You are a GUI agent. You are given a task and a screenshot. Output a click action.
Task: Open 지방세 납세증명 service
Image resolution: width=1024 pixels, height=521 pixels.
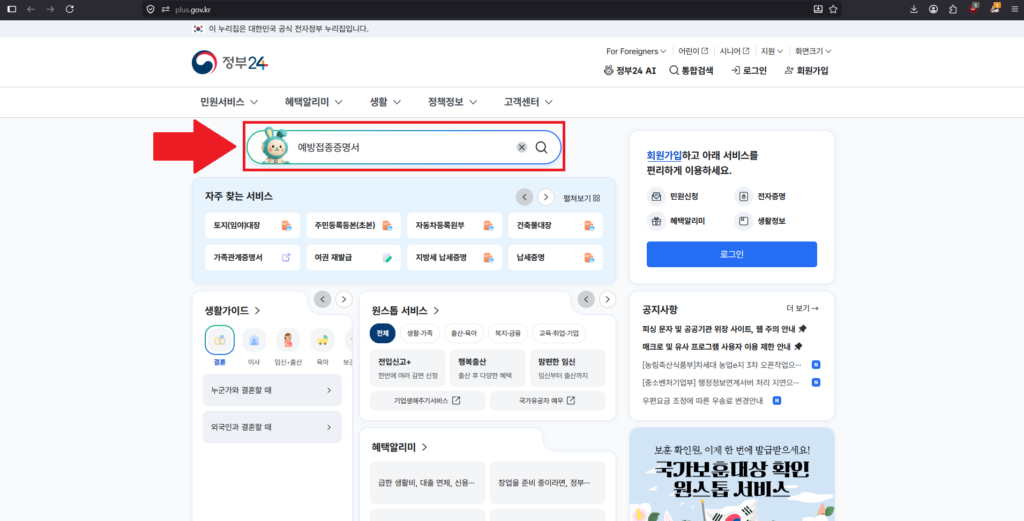pos(455,257)
